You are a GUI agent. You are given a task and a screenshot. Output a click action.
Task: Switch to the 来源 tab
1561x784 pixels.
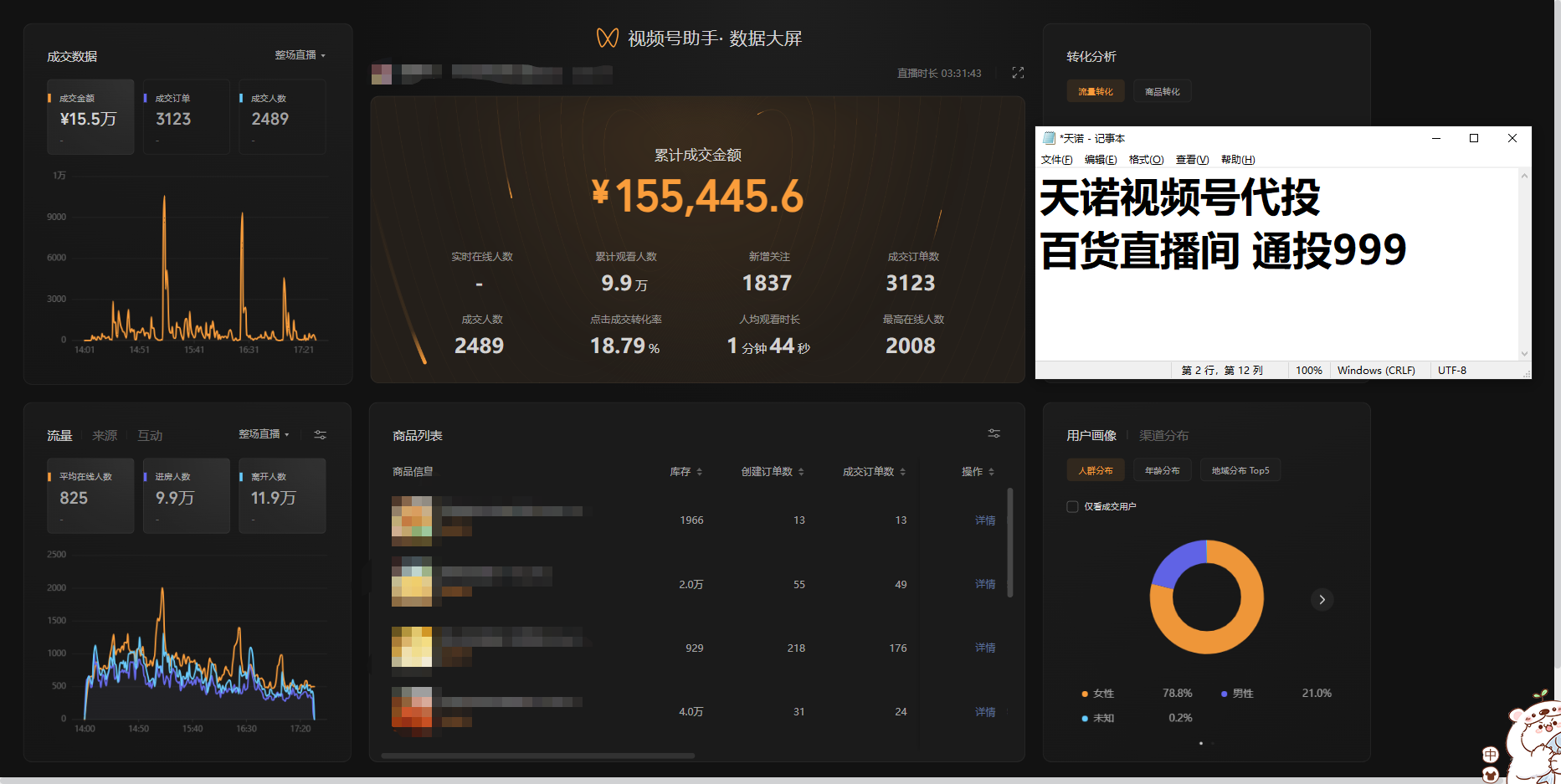(x=105, y=436)
